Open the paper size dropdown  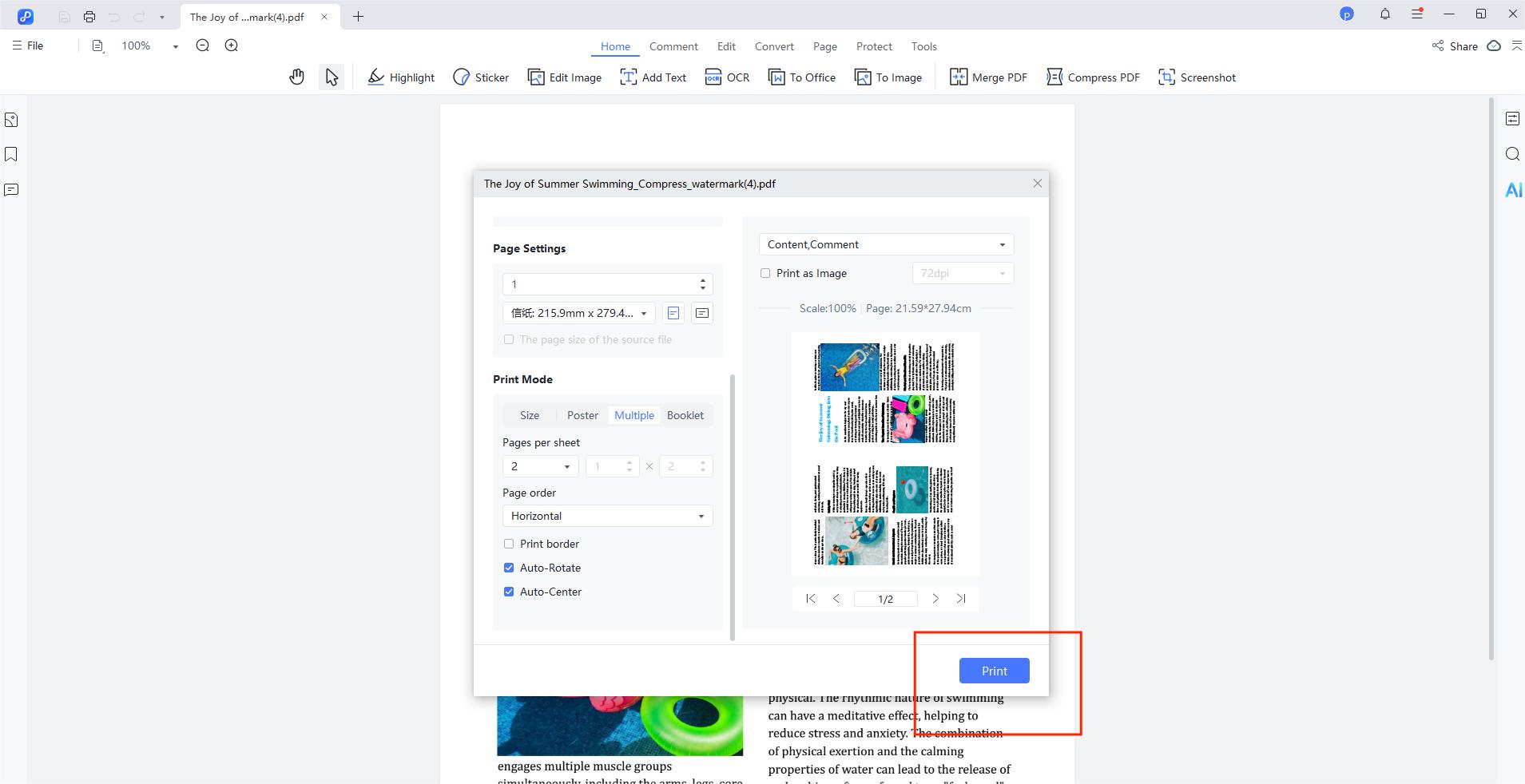[579, 313]
